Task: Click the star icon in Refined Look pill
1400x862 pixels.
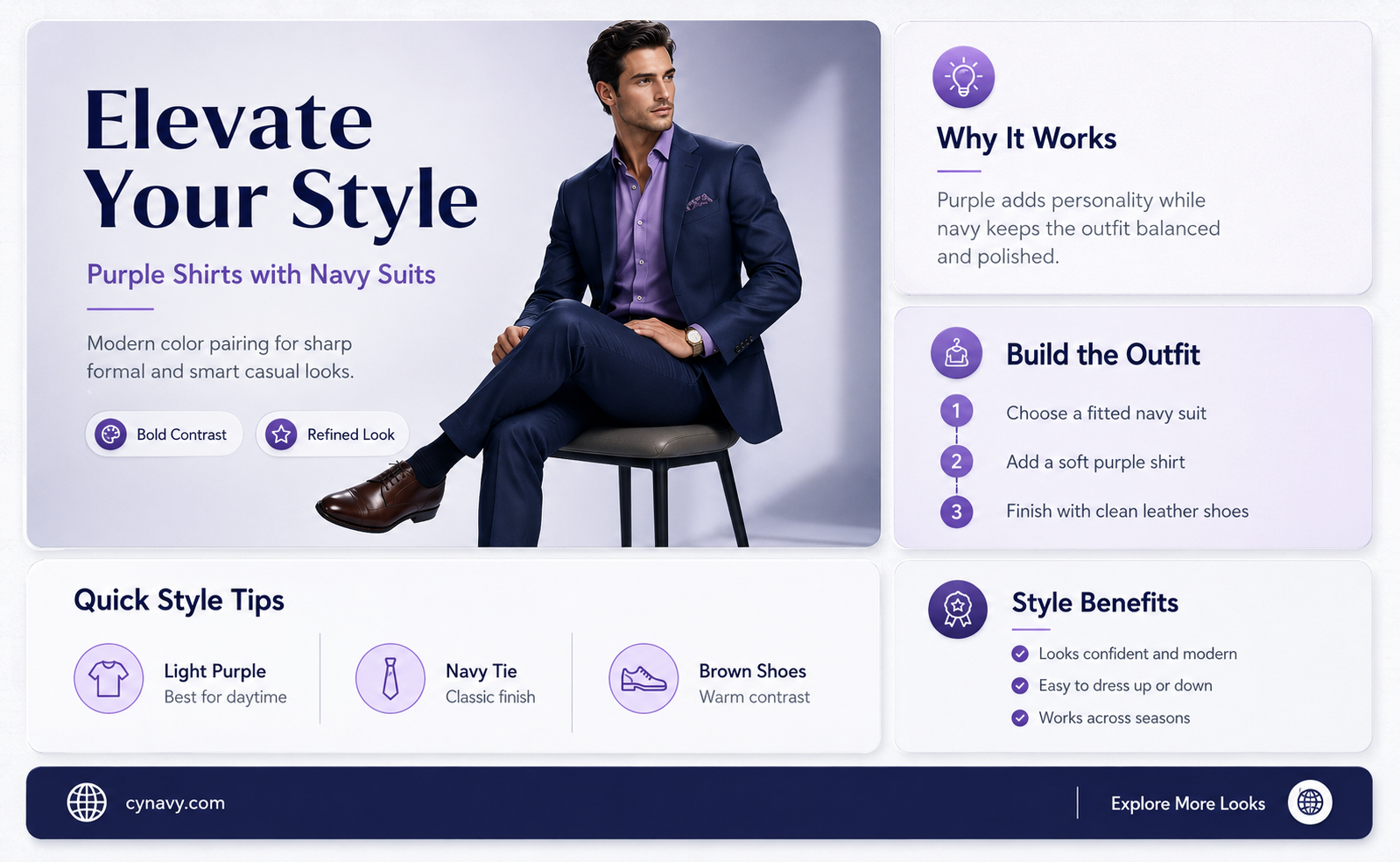Action: [281, 434]
